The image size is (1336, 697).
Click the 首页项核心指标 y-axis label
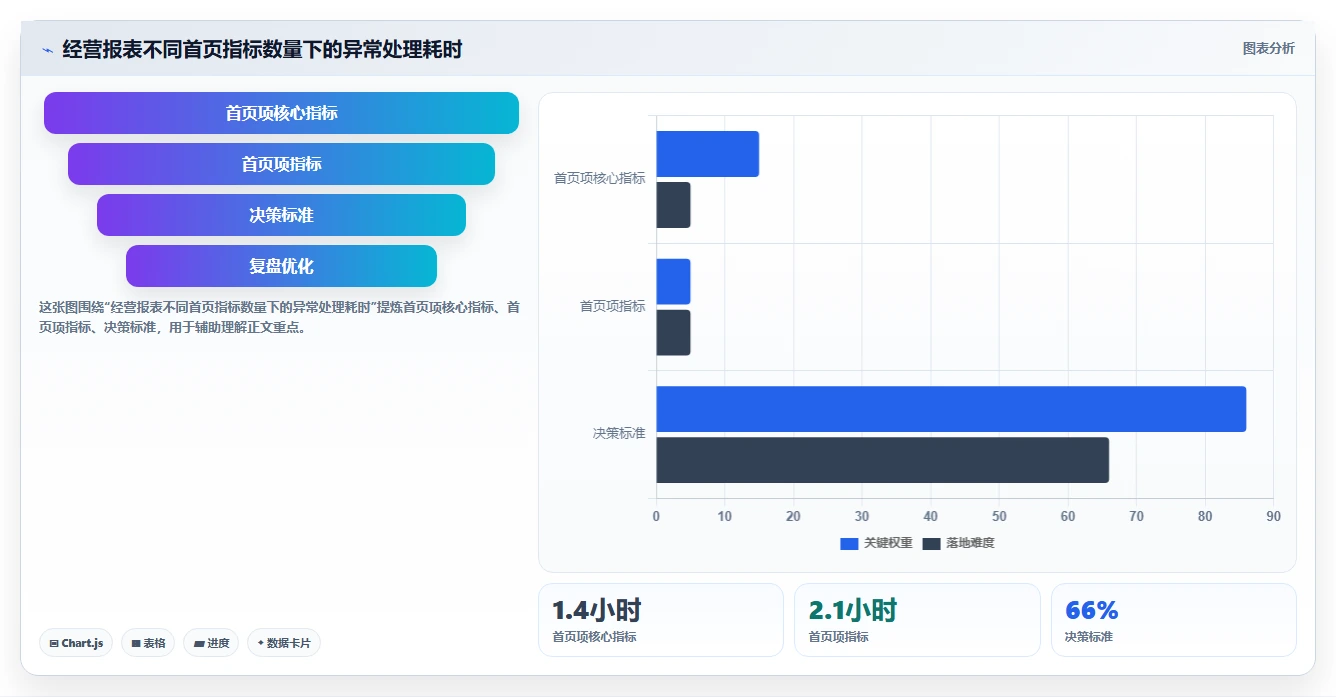[x=600, y=178]
